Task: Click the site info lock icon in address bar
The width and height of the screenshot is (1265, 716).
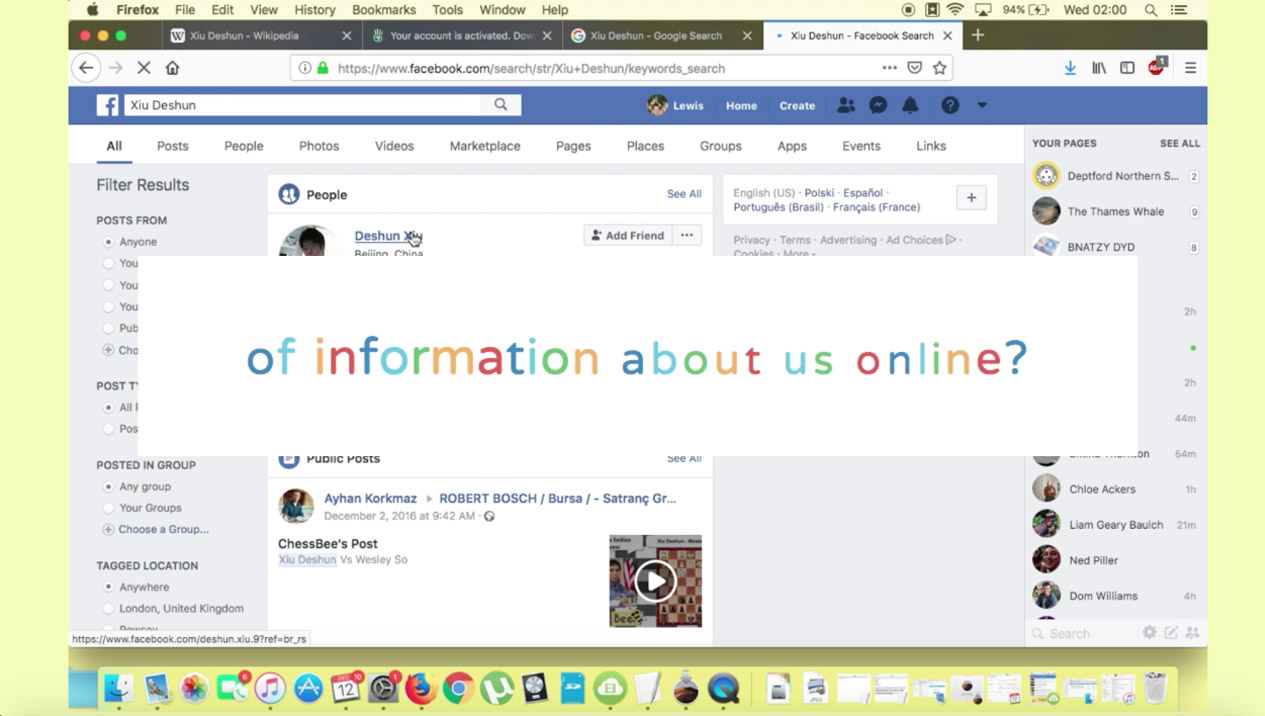Action: tap(323, 68)
